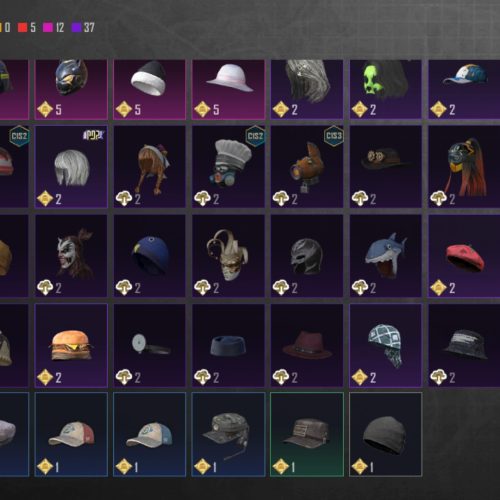Select the pink sun hat

[228, 89]
